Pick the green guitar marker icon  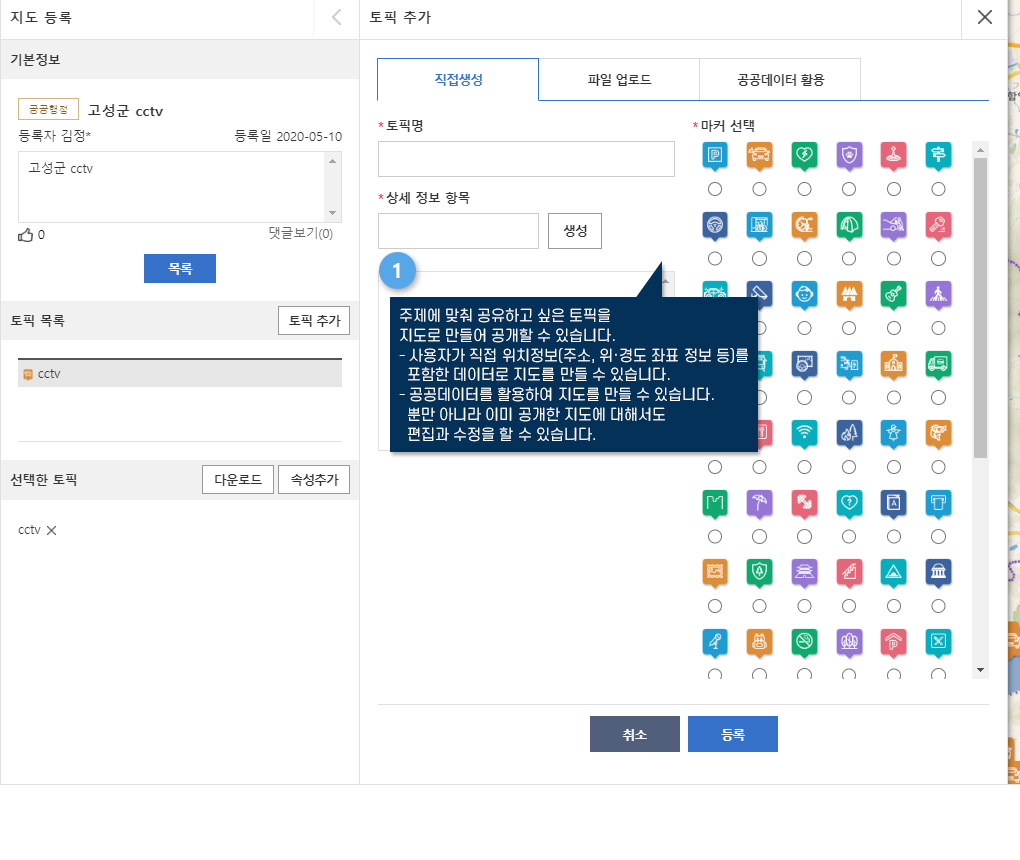[893, 295]
